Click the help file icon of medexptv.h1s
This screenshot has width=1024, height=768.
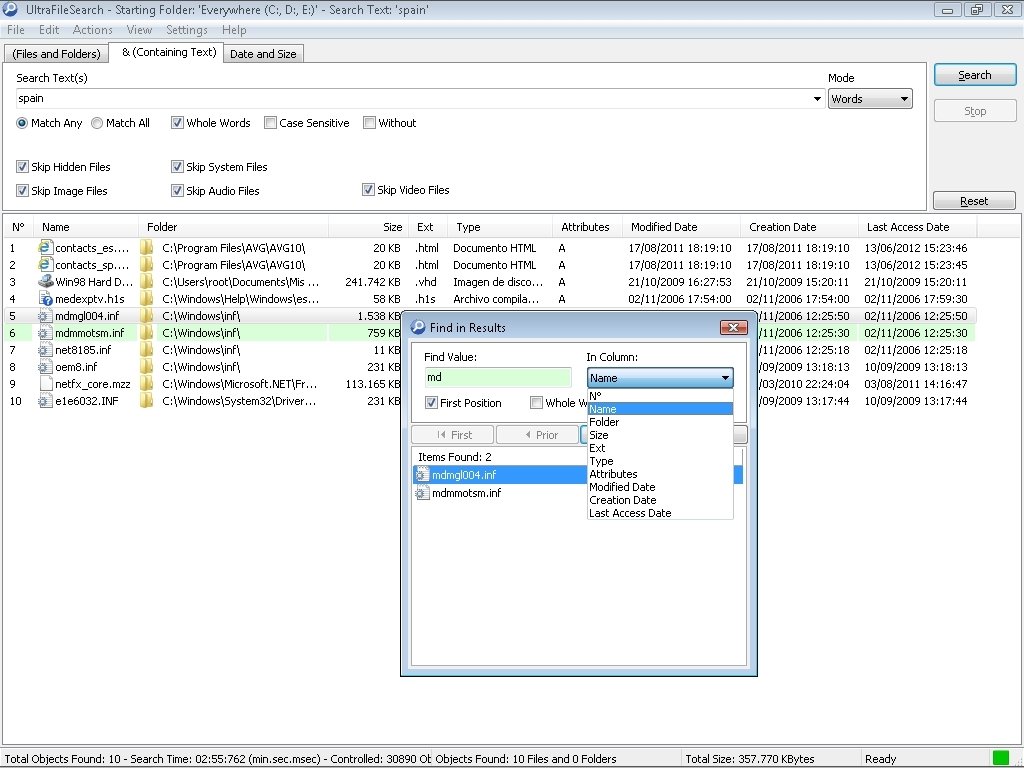[45, 298]
